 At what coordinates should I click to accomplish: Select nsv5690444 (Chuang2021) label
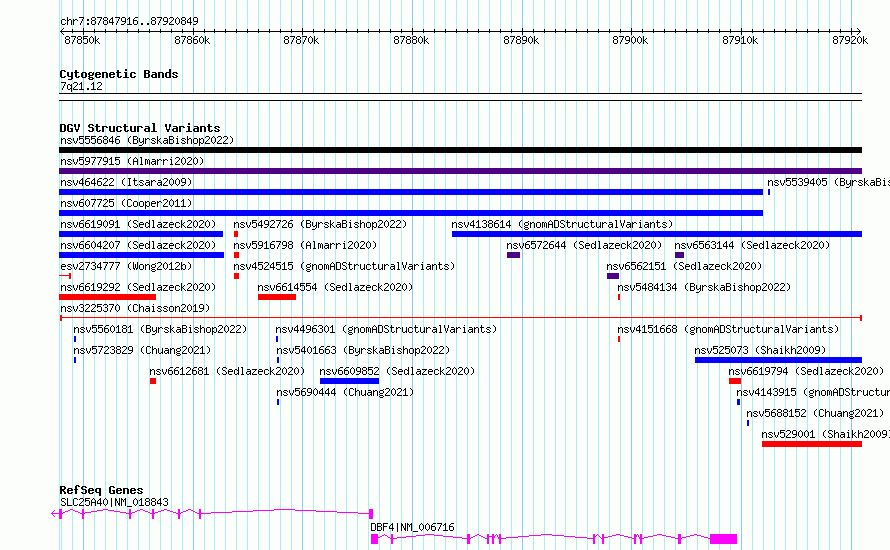point(345,392)
